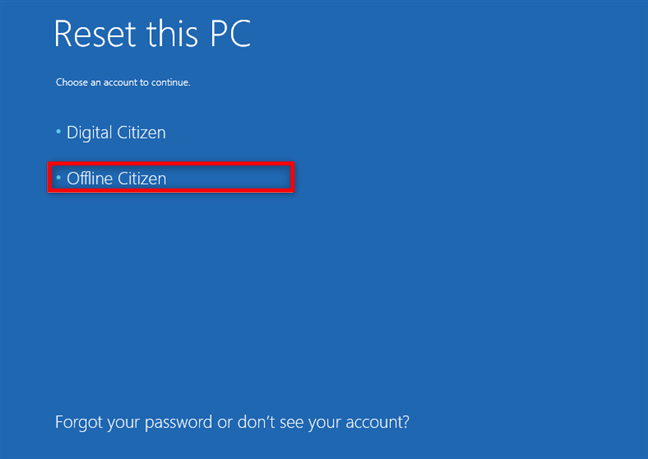Open Forgot your password or don't see account link
Screen dimensions: 648x459
[232, 422]
